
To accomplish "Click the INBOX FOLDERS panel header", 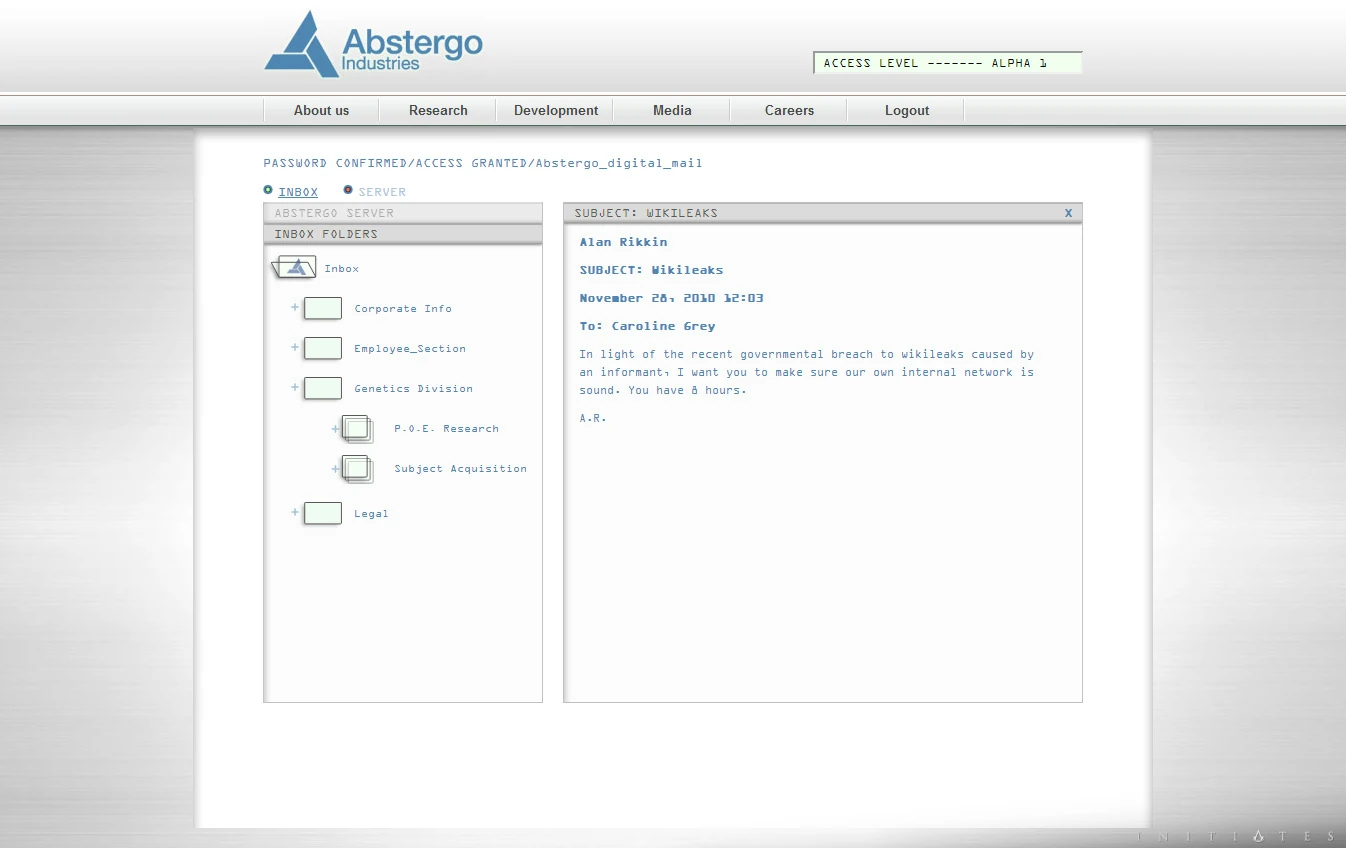I will pos(403,234).
